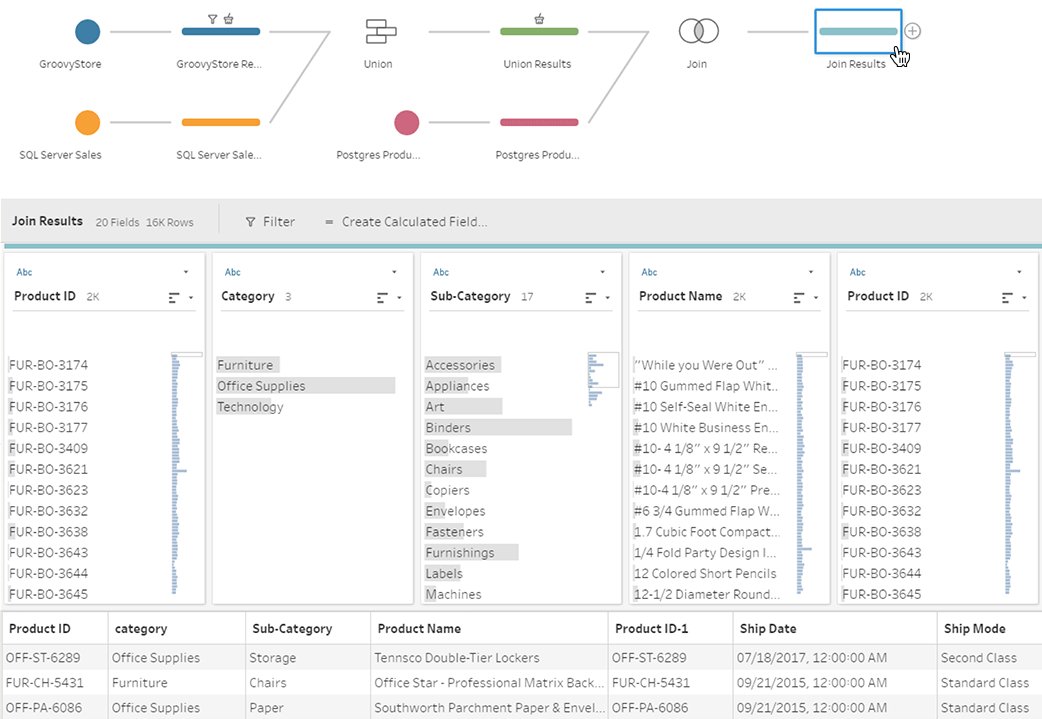Select the GroovyStore input step icon

click(x=86, y=31)
